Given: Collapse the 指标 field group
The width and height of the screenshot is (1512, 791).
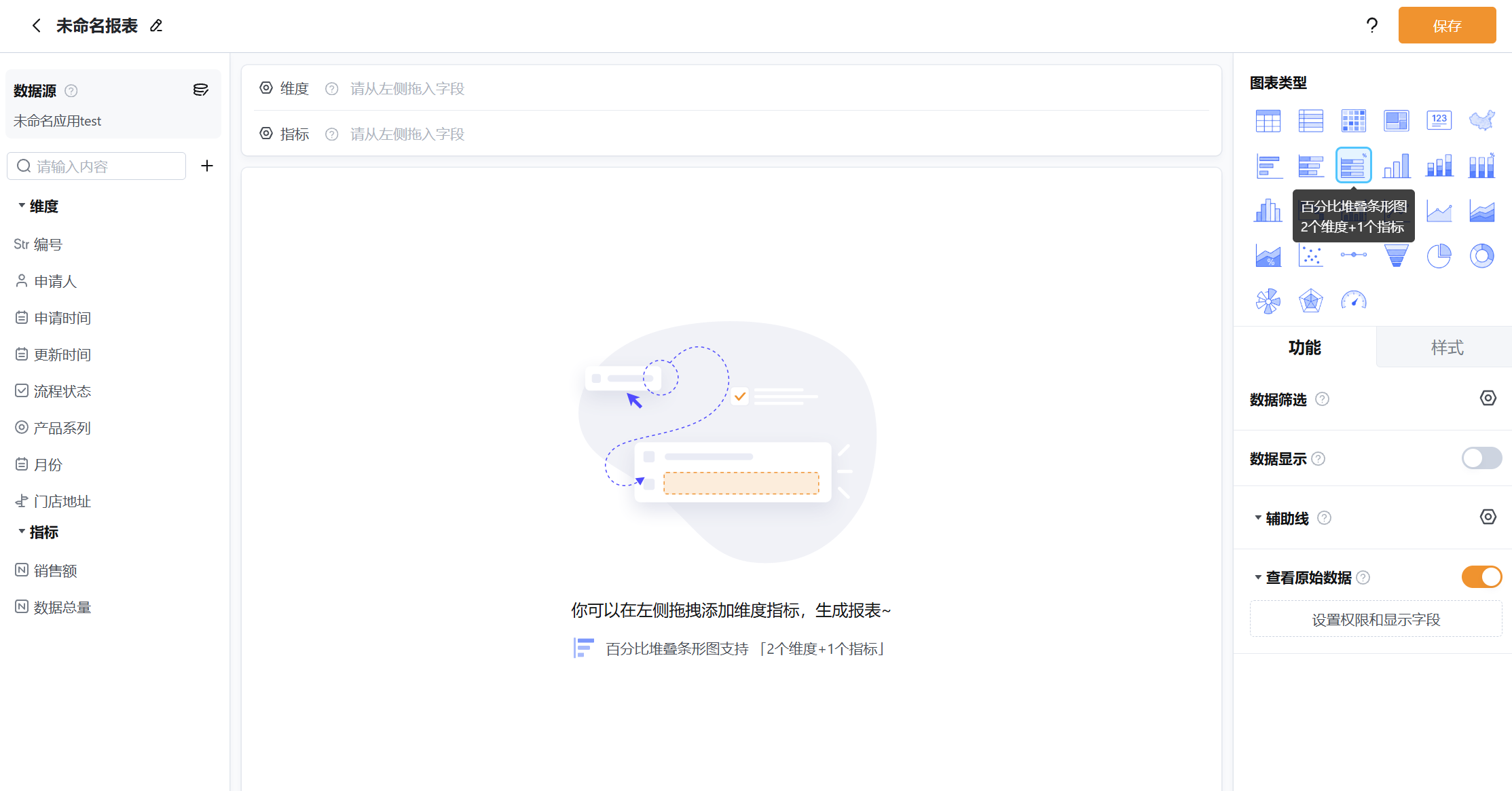Looking at the screenshot, I should 22,531.
